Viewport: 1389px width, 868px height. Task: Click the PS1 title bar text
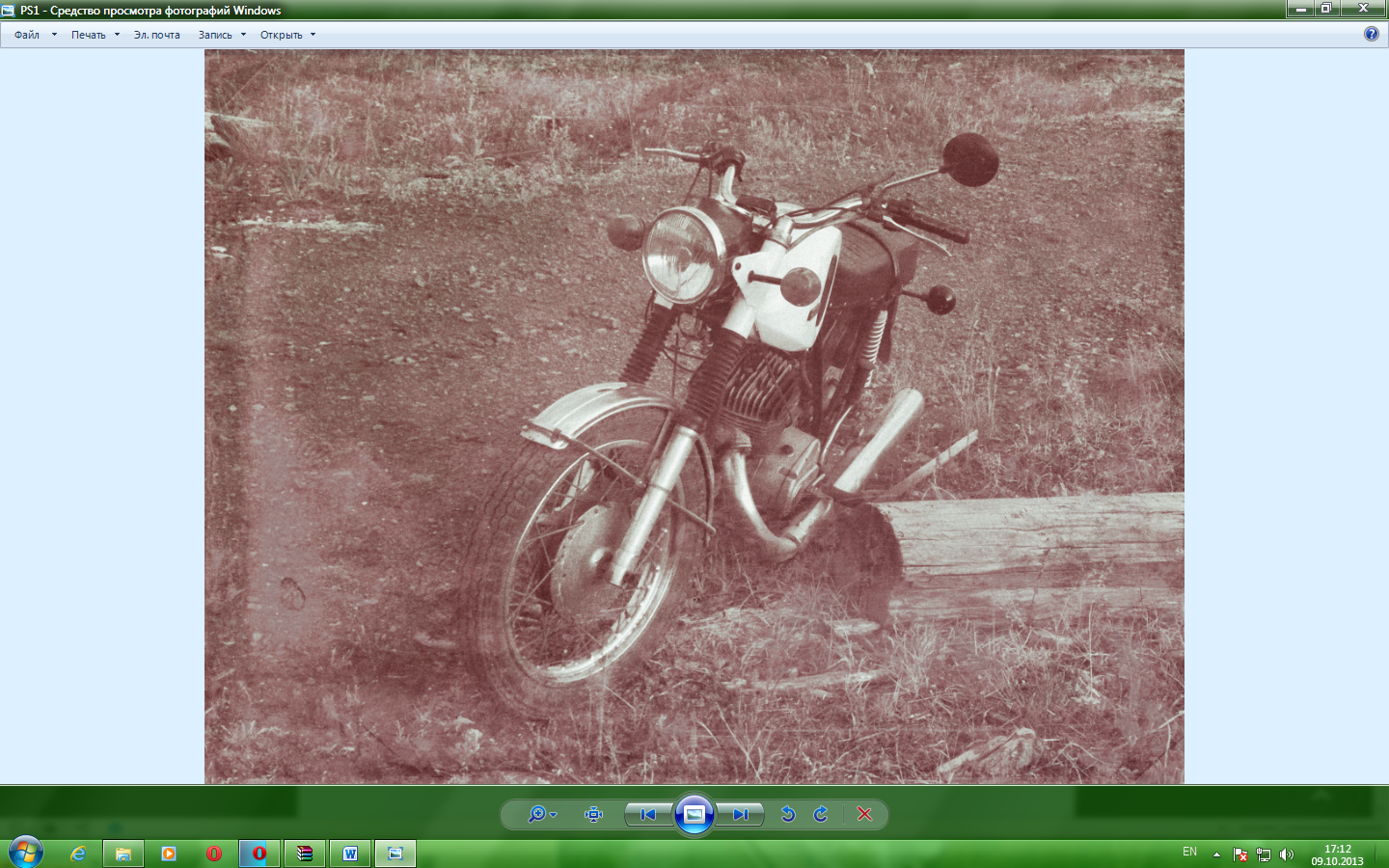click(x=150, y=11)
